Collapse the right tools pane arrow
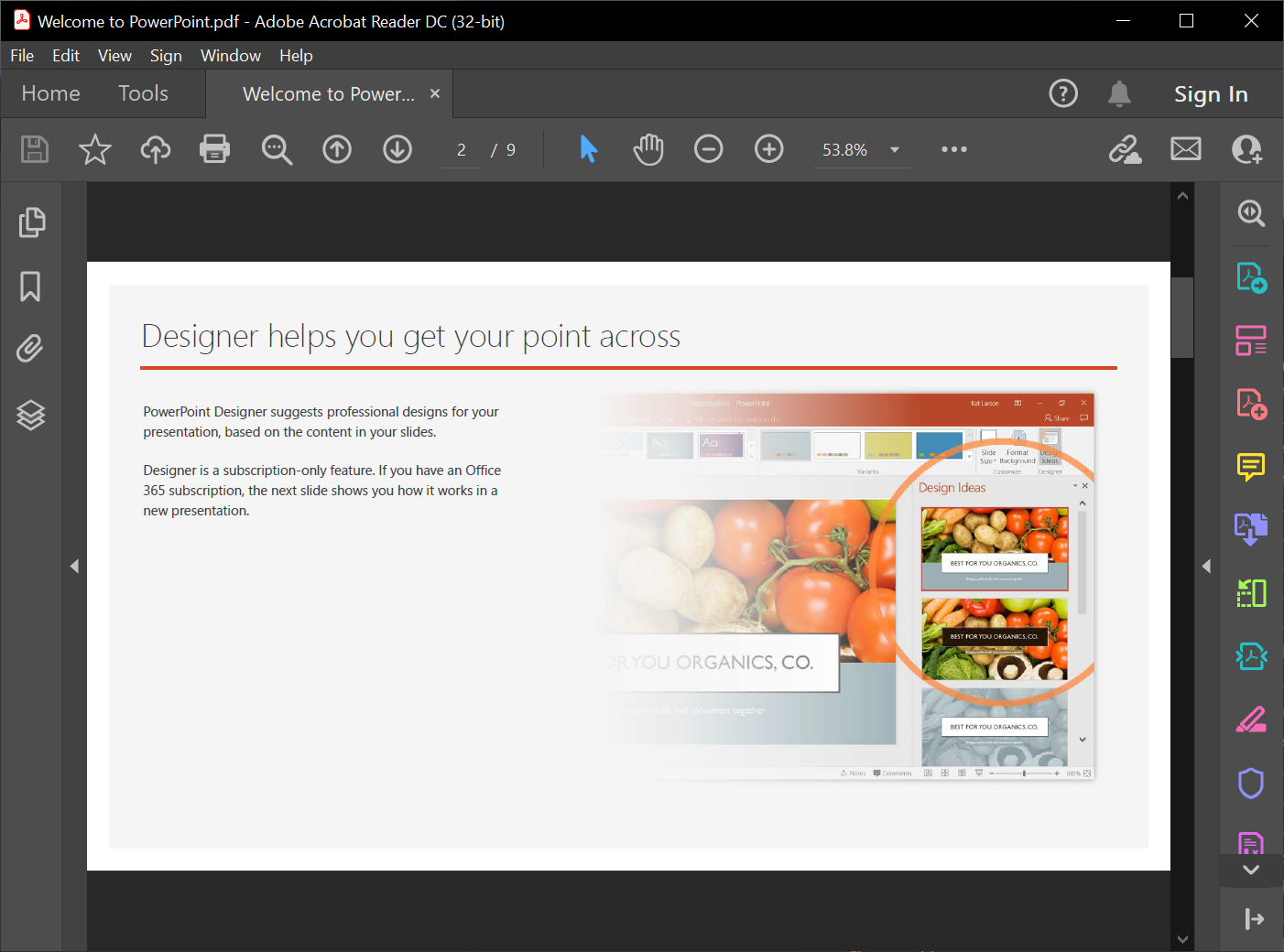This screenshot has height=952, width=1284. coord(1206,567)
